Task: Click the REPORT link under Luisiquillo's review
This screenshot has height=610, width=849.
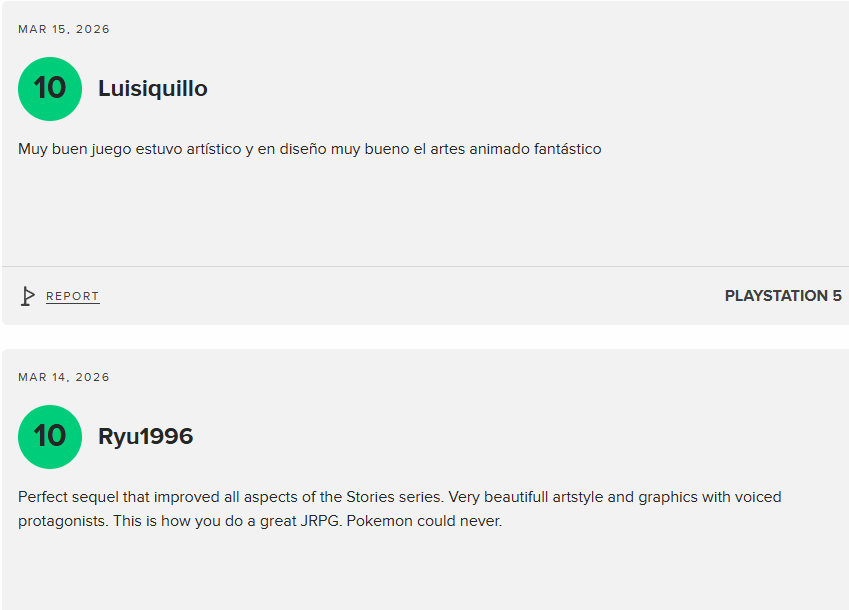Action: click(73, 296)
